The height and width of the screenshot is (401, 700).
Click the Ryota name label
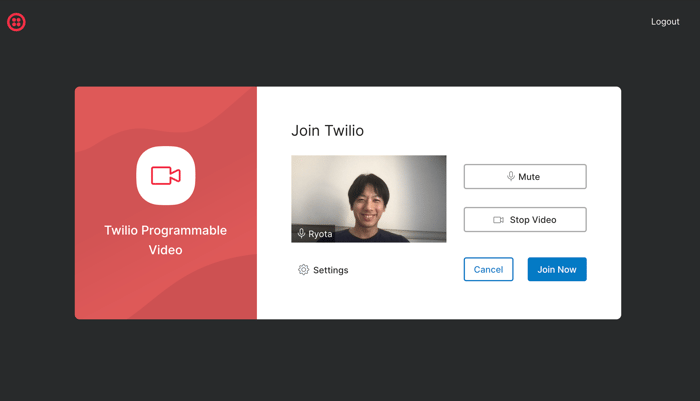[x=320, y=234]
